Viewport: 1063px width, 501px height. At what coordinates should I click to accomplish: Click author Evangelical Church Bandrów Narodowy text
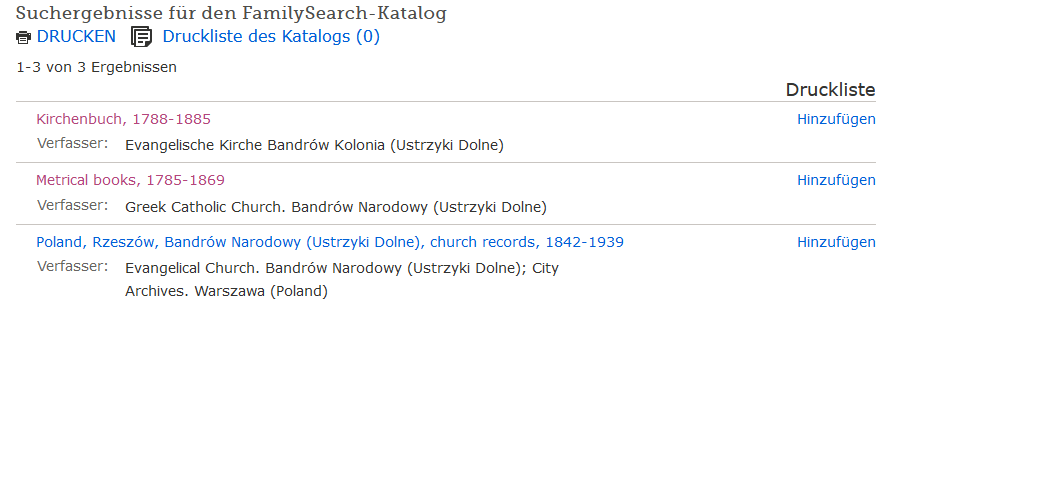pyautogui.click(x=342, y=268)
